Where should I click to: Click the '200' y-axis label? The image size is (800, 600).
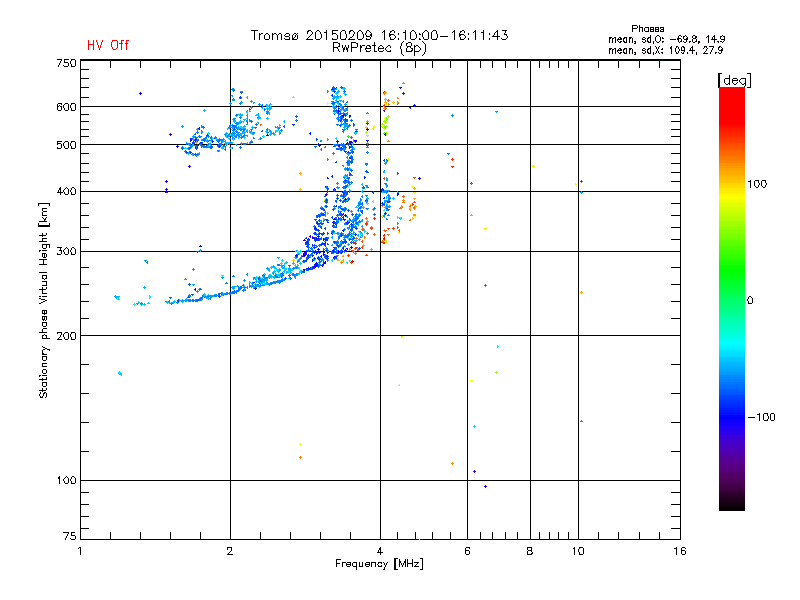[x=66, y=336]
